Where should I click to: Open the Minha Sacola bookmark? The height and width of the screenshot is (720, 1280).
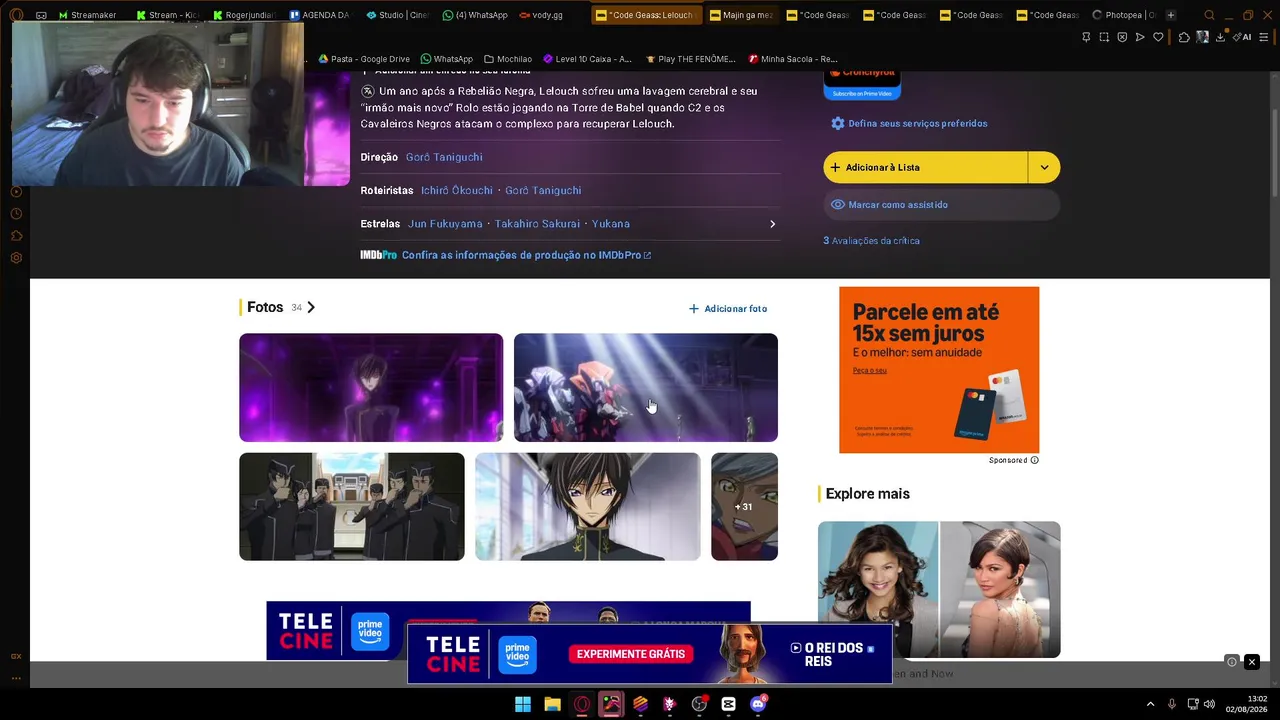pyautogui.click(x=792, y=59)
